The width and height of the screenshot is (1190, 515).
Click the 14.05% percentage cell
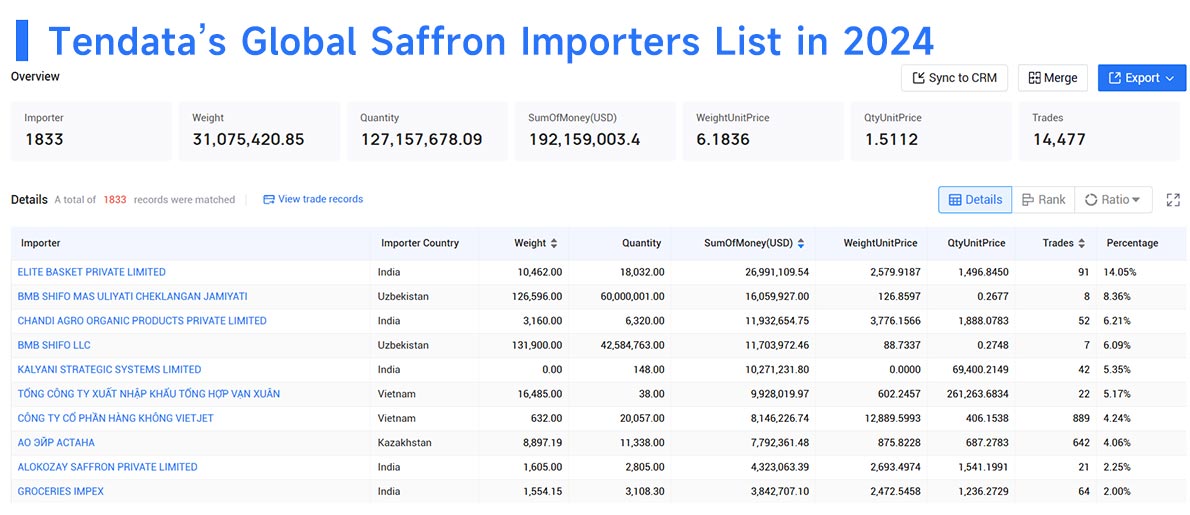(x=1121, y=272)
